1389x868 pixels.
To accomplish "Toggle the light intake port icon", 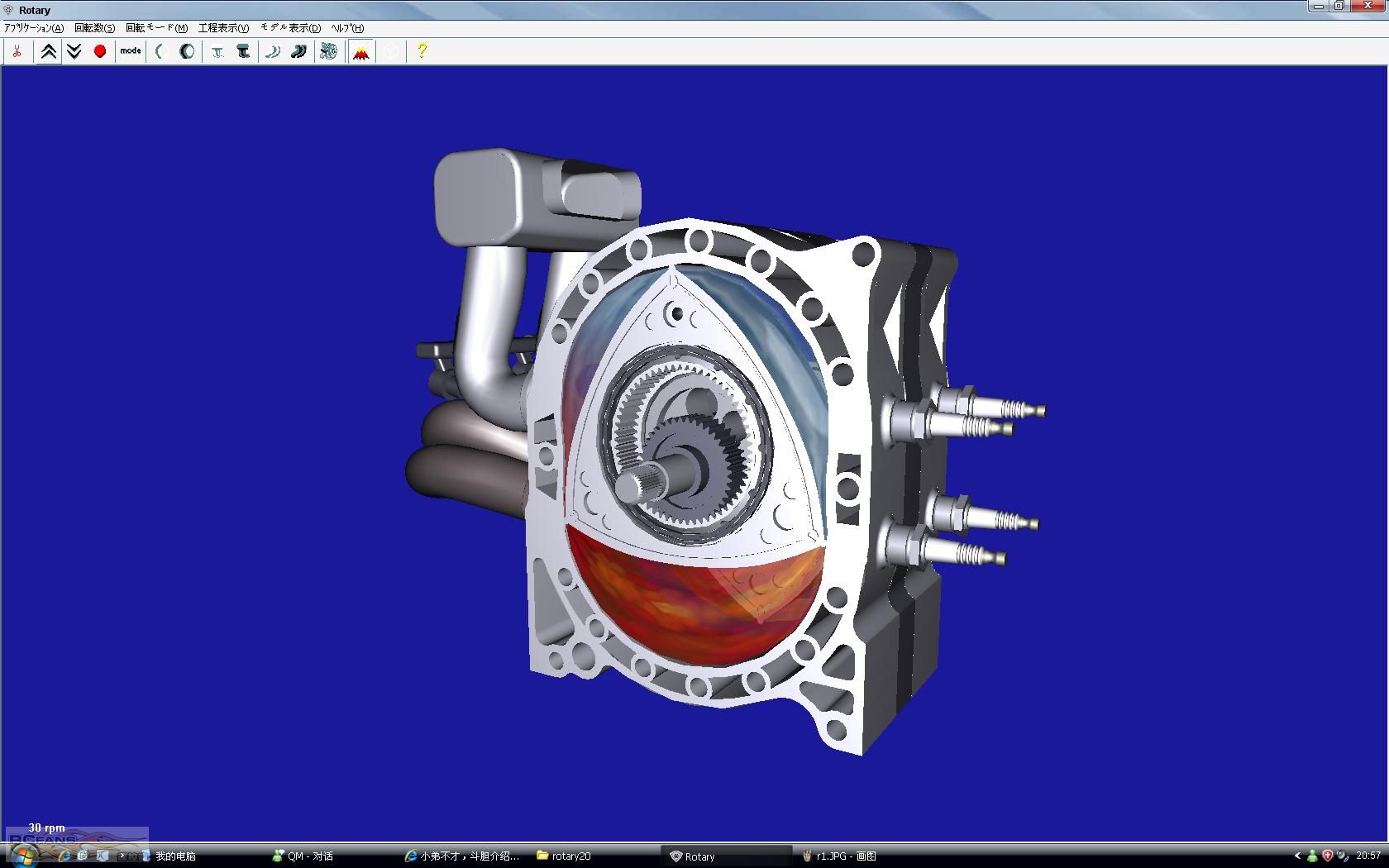I will click(x=217, y=51).
